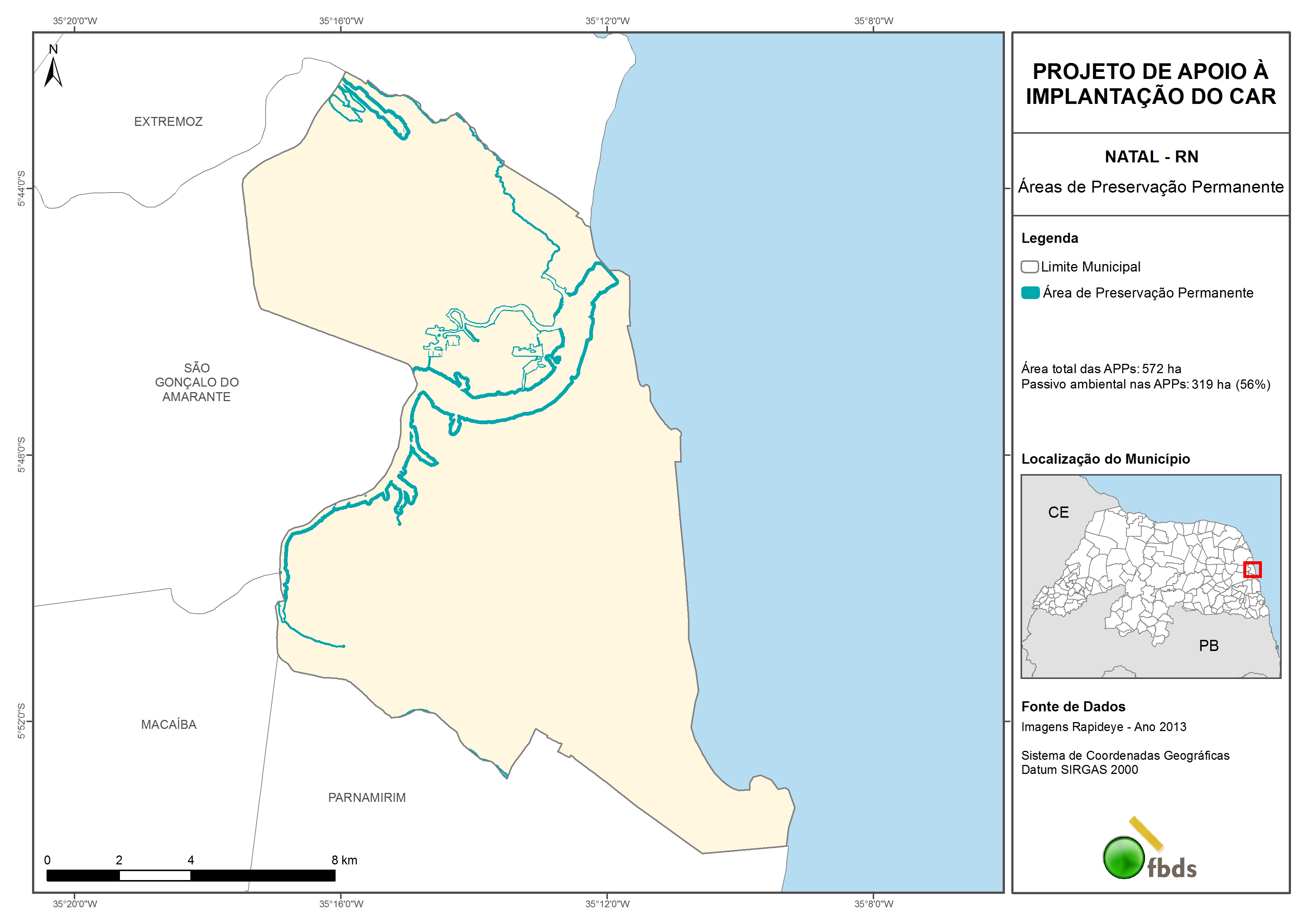Click the Fonte de Dados heading

point(1073,707)
